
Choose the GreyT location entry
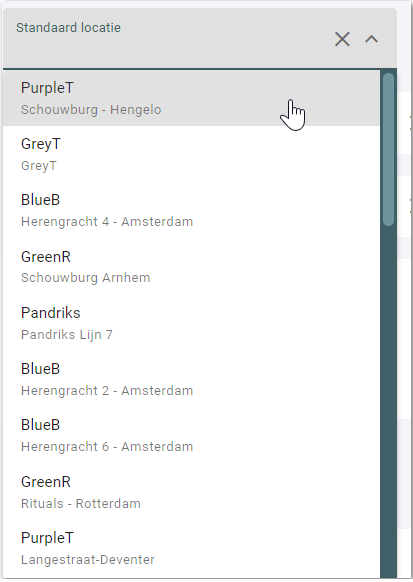click(x=191, y=154)
